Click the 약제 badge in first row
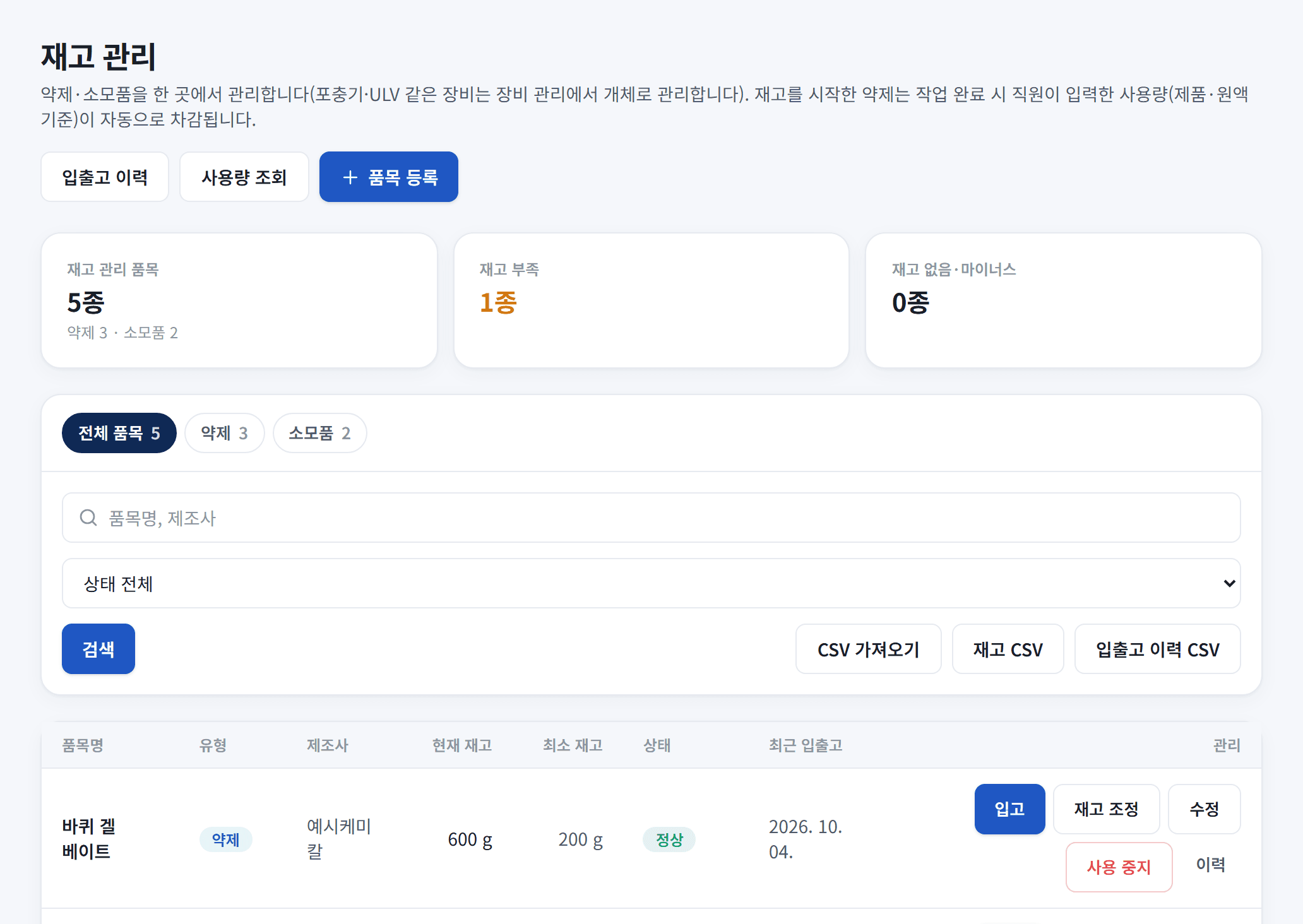Image resolution: width=1303 pixels, height=924 pixels. point(225,839)
